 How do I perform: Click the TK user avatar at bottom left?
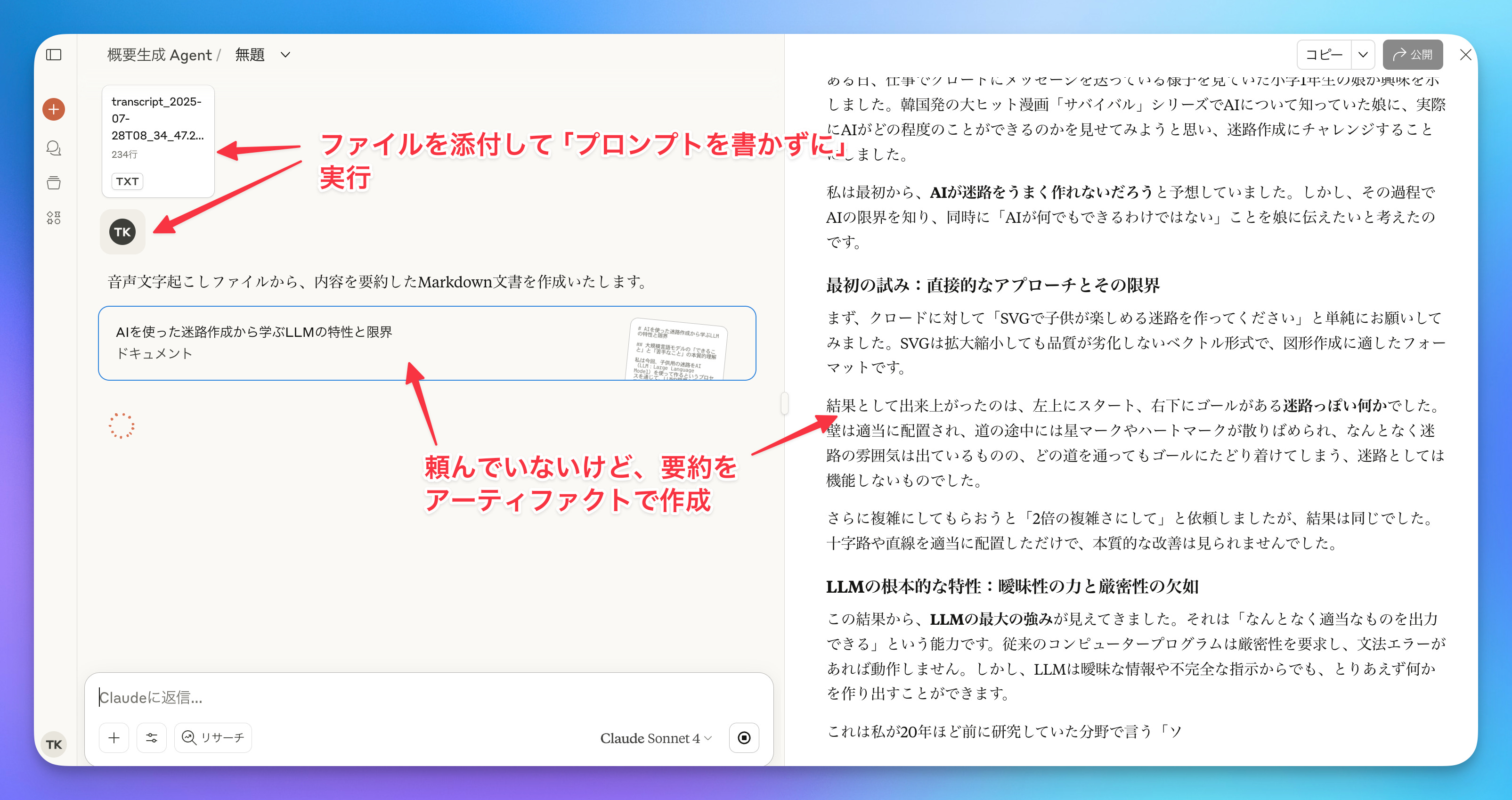53,744
